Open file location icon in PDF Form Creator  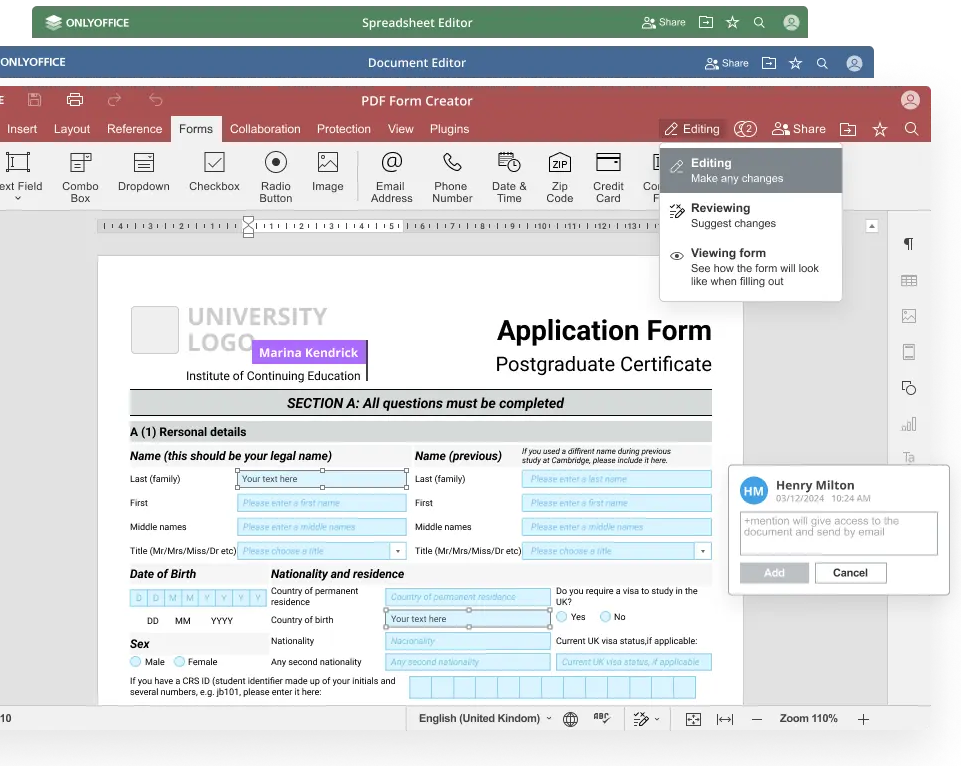tap(848, 129)
